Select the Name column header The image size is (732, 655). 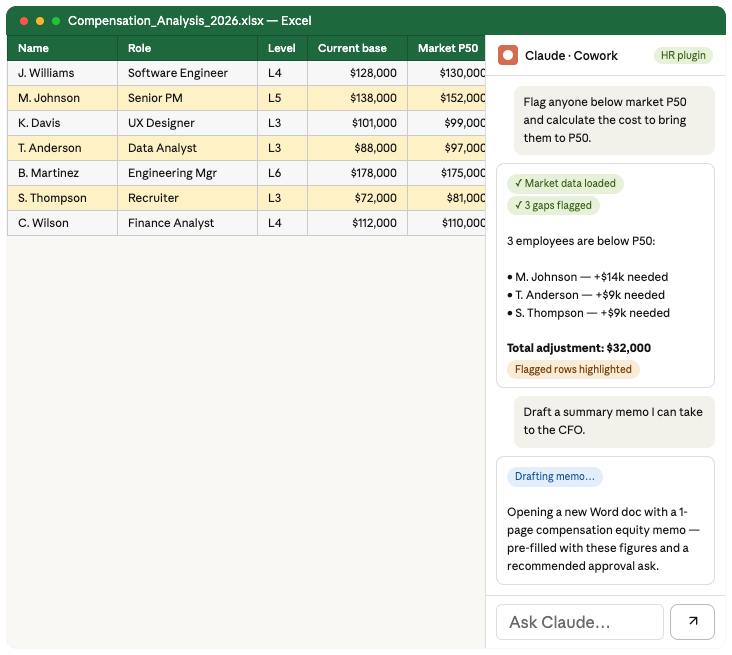(62, 48)
